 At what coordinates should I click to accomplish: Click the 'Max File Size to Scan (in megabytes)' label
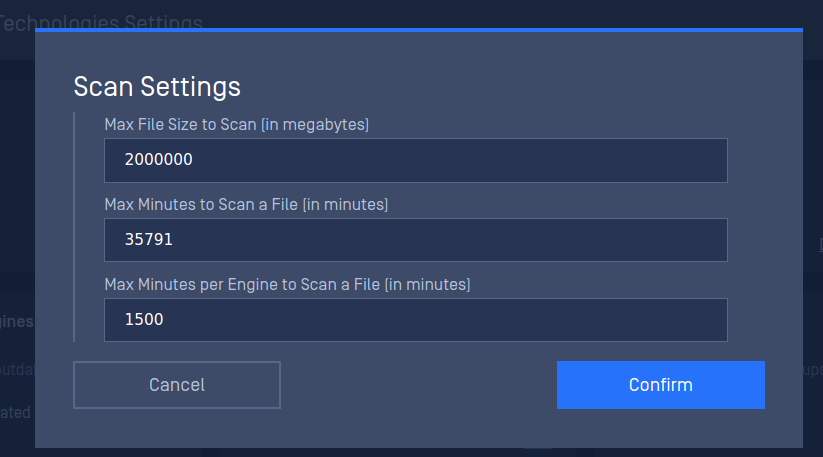click(x=237, y=125)
